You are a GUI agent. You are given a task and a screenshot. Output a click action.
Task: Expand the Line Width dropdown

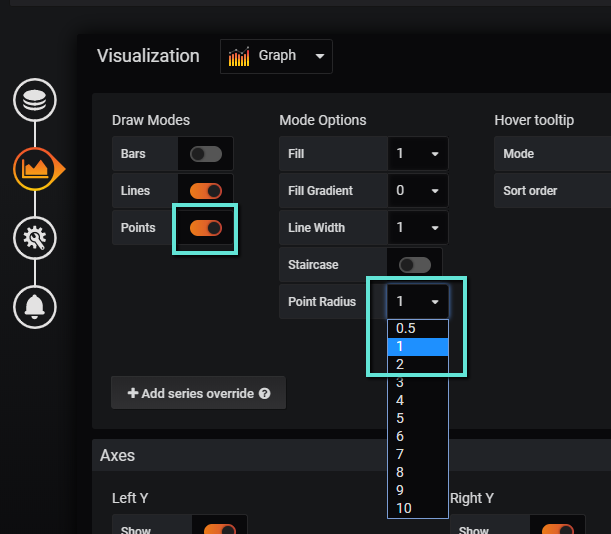(x=417, y=228)
